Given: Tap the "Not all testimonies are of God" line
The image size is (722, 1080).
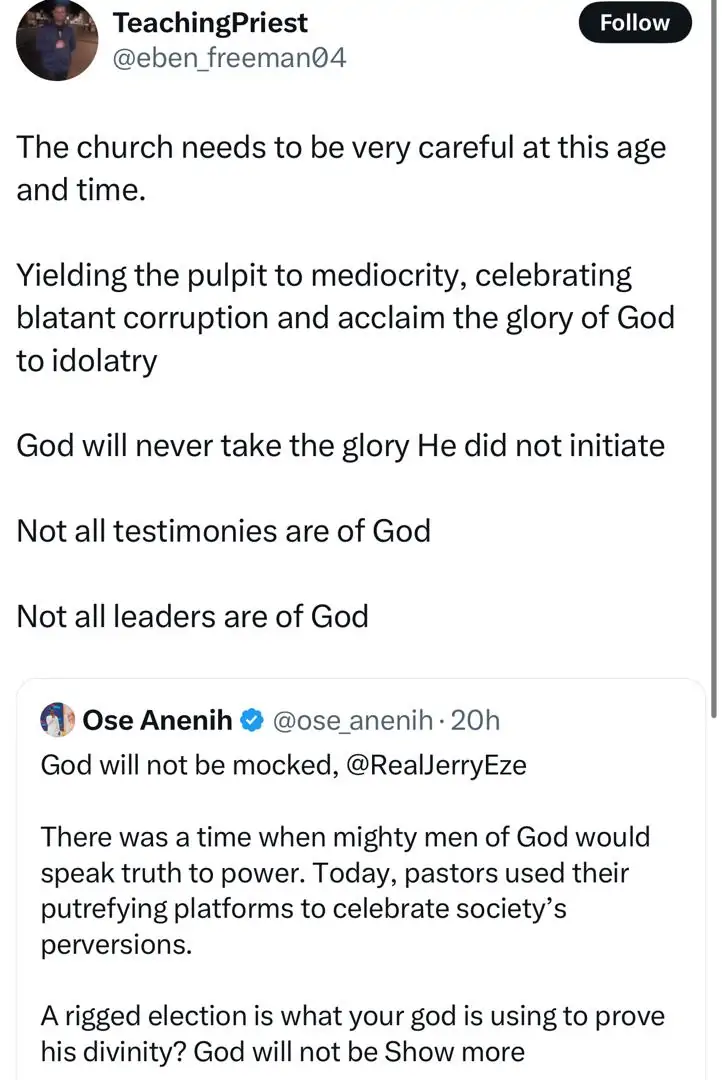Looking at the screenshot, I should [x=224, y=530].
